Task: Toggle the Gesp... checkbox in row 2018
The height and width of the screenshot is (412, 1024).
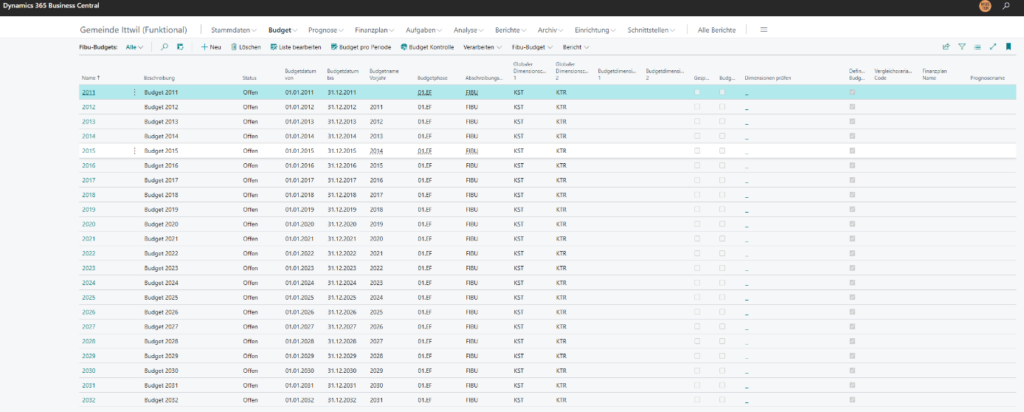Action: point(697,195)
